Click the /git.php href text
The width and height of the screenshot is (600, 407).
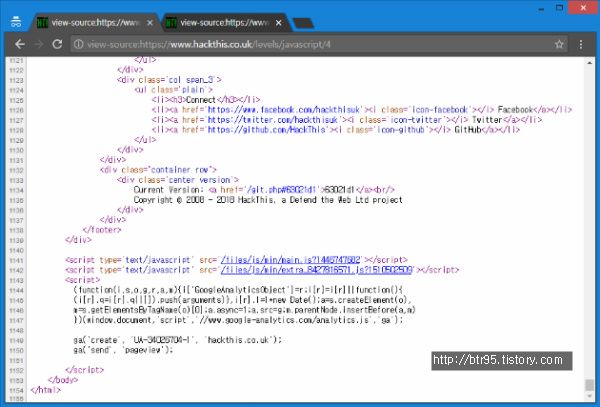pyautogui.click(x=282, y=190)
